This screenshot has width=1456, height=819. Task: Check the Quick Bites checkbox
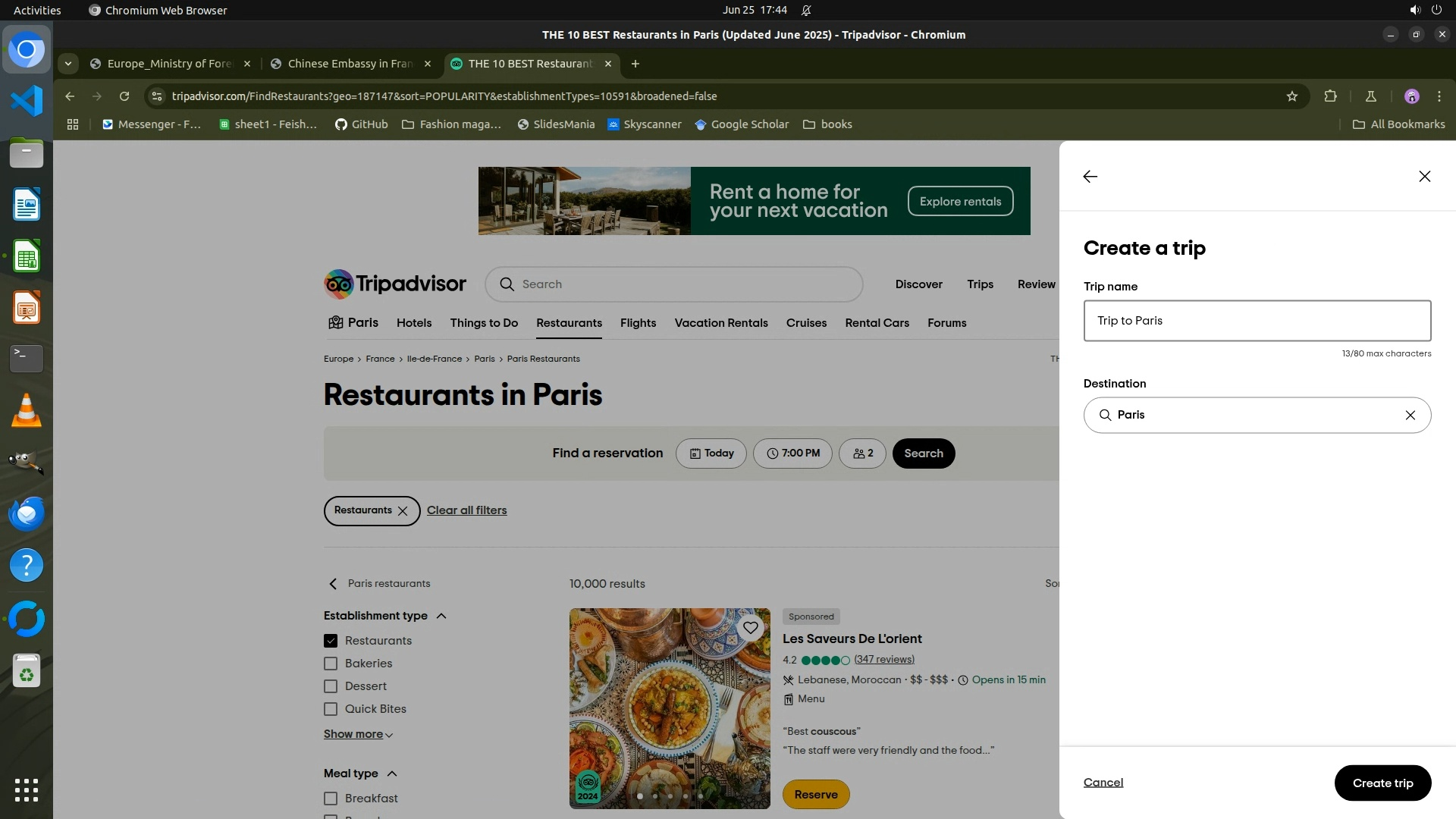point(331,709)
